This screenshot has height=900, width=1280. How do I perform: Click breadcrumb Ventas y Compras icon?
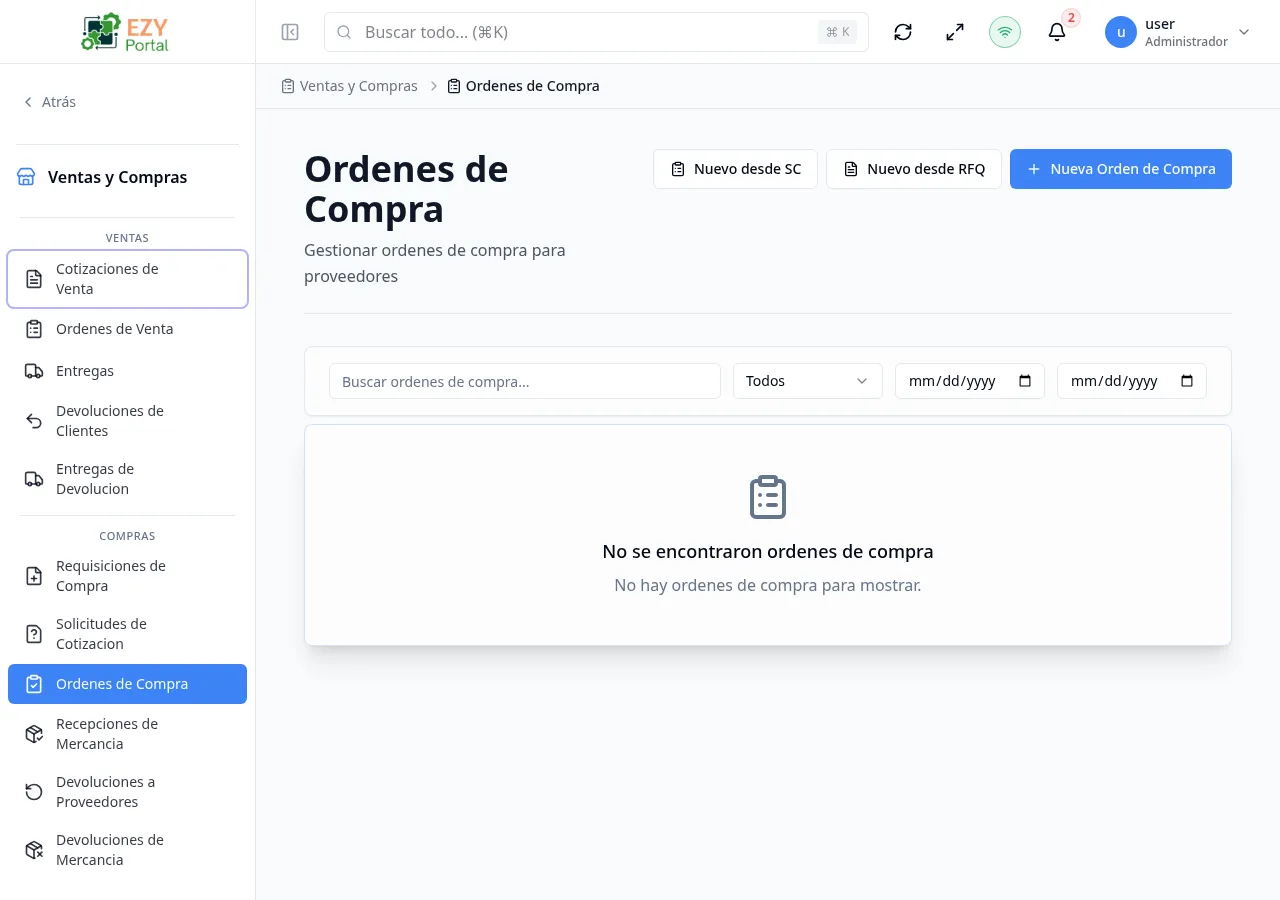(x=288, y=86)
